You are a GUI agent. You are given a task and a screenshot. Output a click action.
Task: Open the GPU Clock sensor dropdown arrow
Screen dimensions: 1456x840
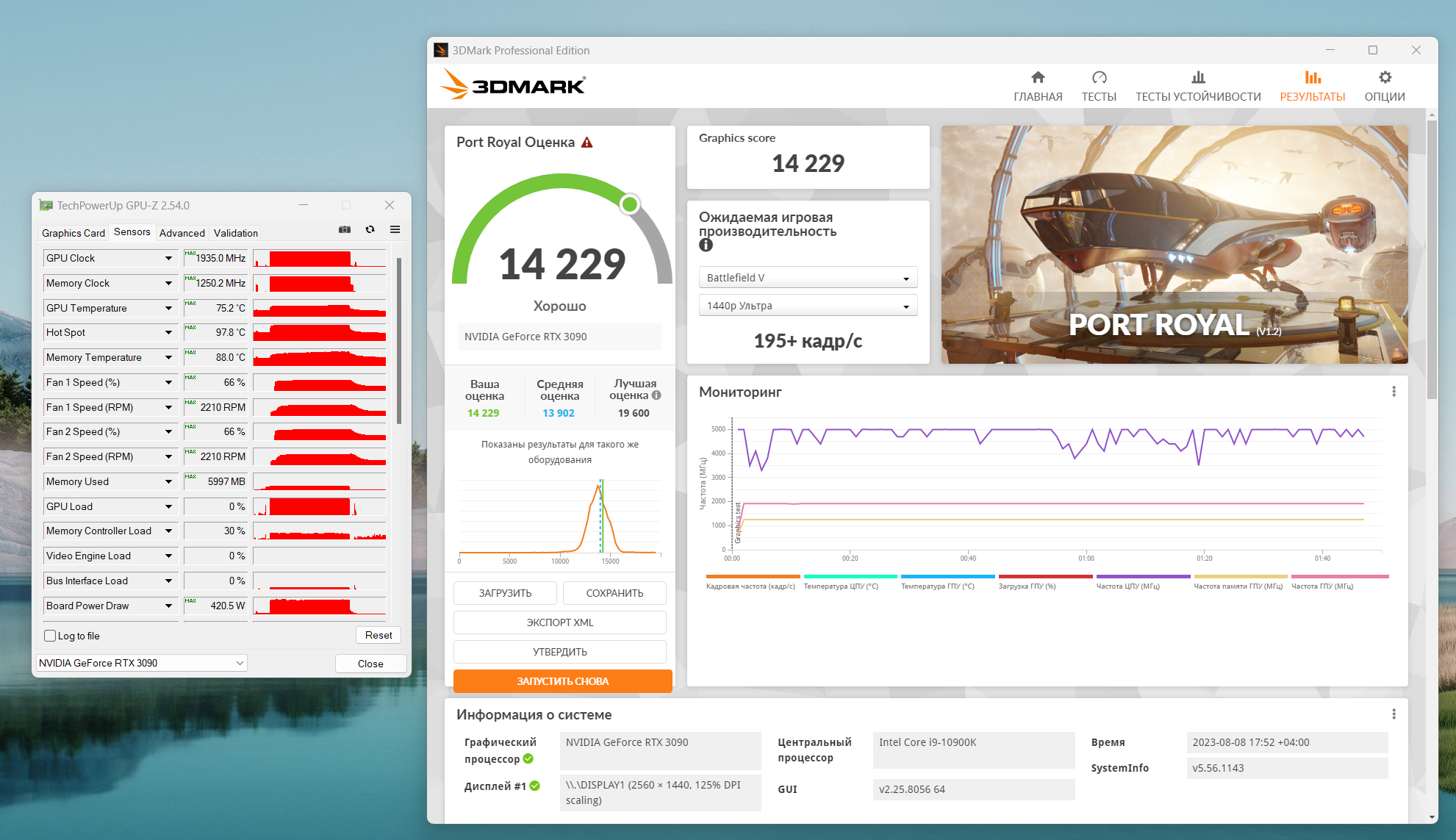pyautogui.click(x=168, y=259)
